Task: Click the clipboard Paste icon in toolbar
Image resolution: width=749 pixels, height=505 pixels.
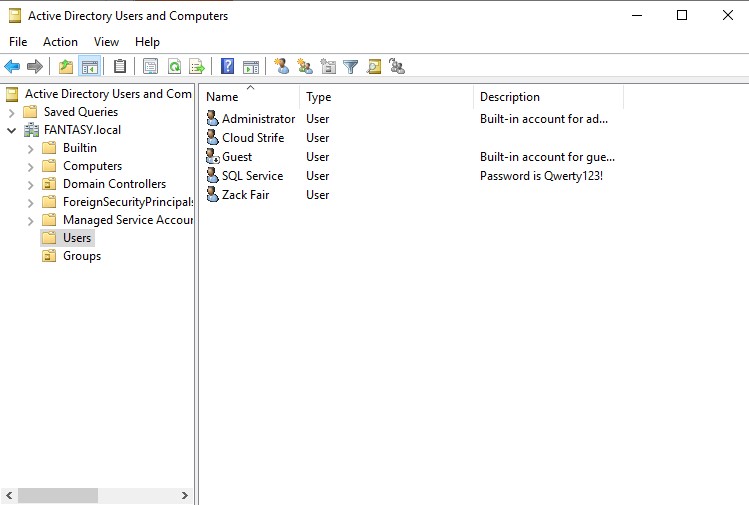Action: (120, 66)
